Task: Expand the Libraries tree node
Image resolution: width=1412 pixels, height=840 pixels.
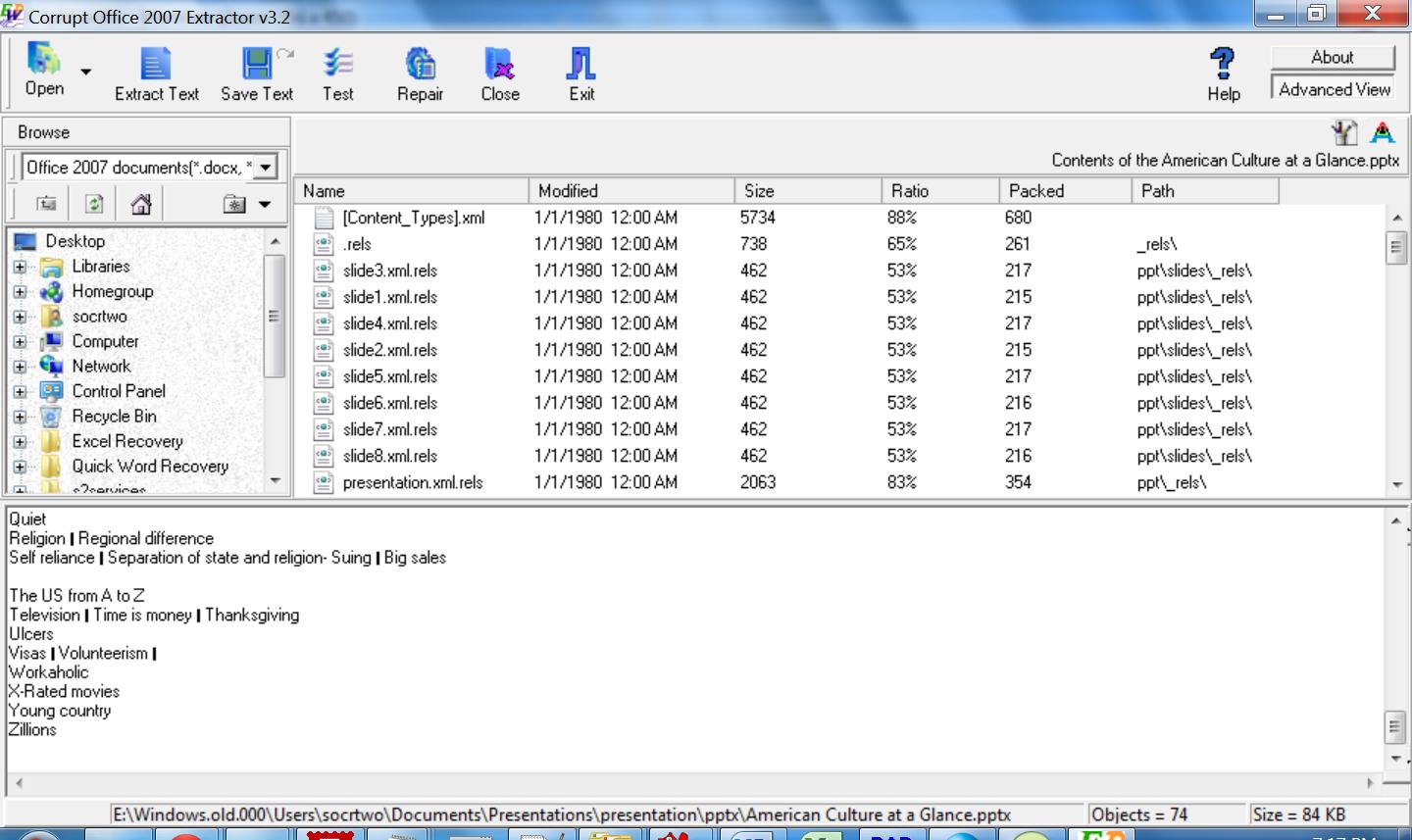Action: [x=20, y=267]
